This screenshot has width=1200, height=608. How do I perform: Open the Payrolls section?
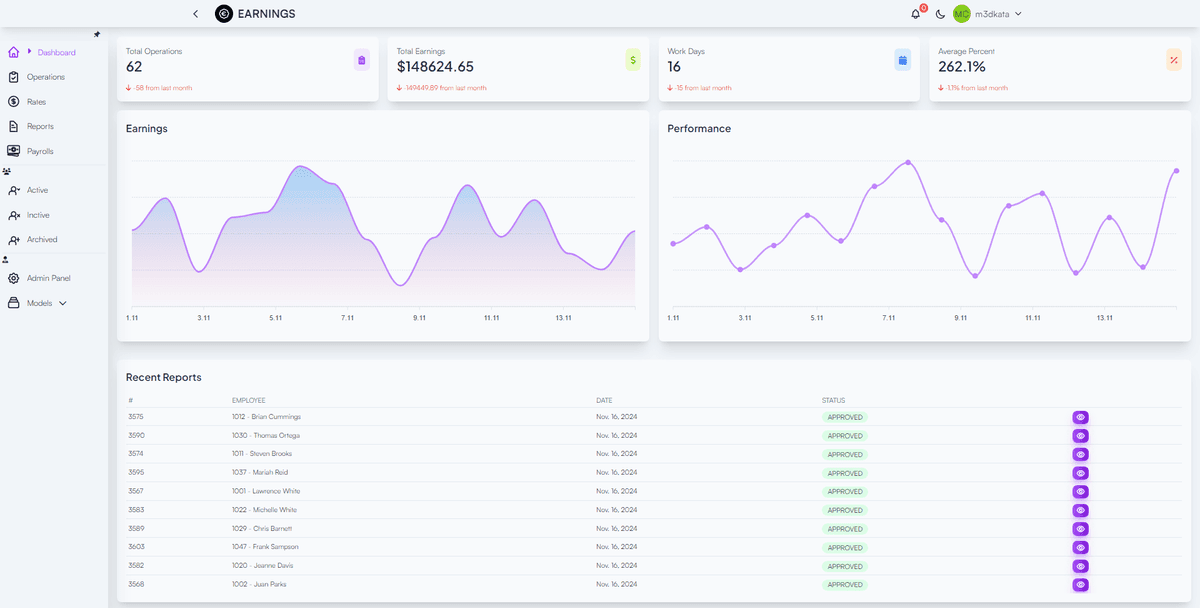point(40,151)
